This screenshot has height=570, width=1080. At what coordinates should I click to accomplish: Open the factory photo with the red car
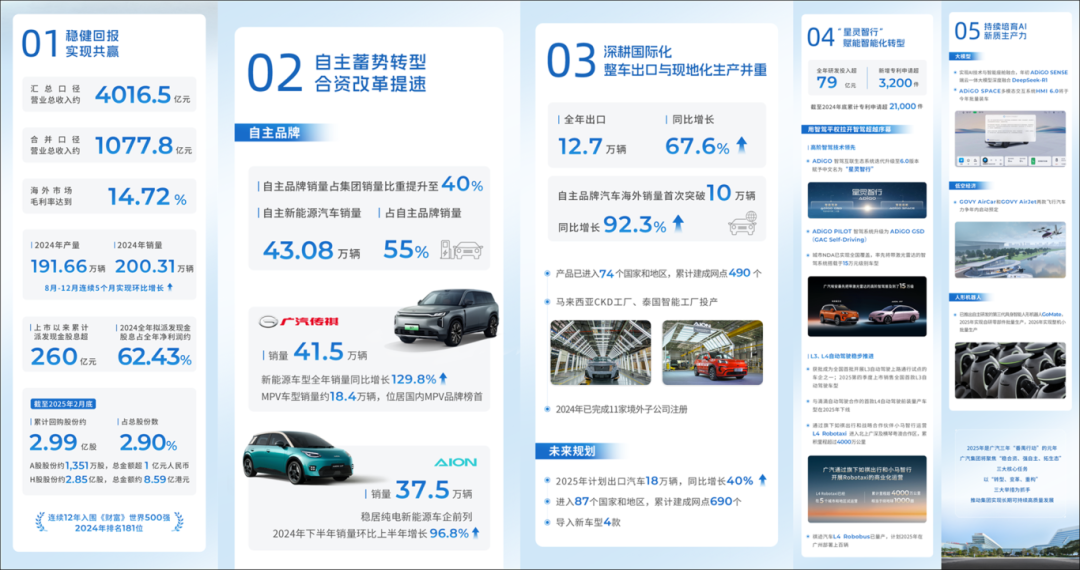pos(712,352)
